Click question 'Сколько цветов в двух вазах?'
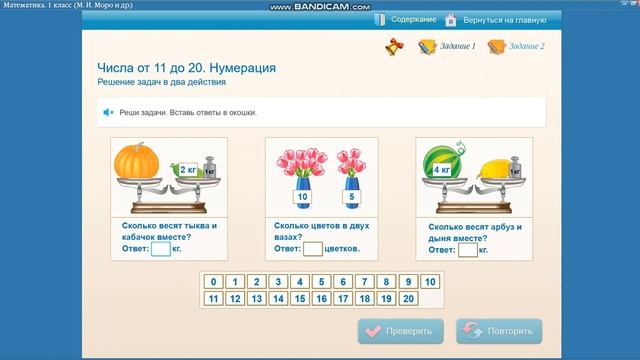The height and width of the screenshot is (360, 640). pyautogui.click(x=322, y=231)
